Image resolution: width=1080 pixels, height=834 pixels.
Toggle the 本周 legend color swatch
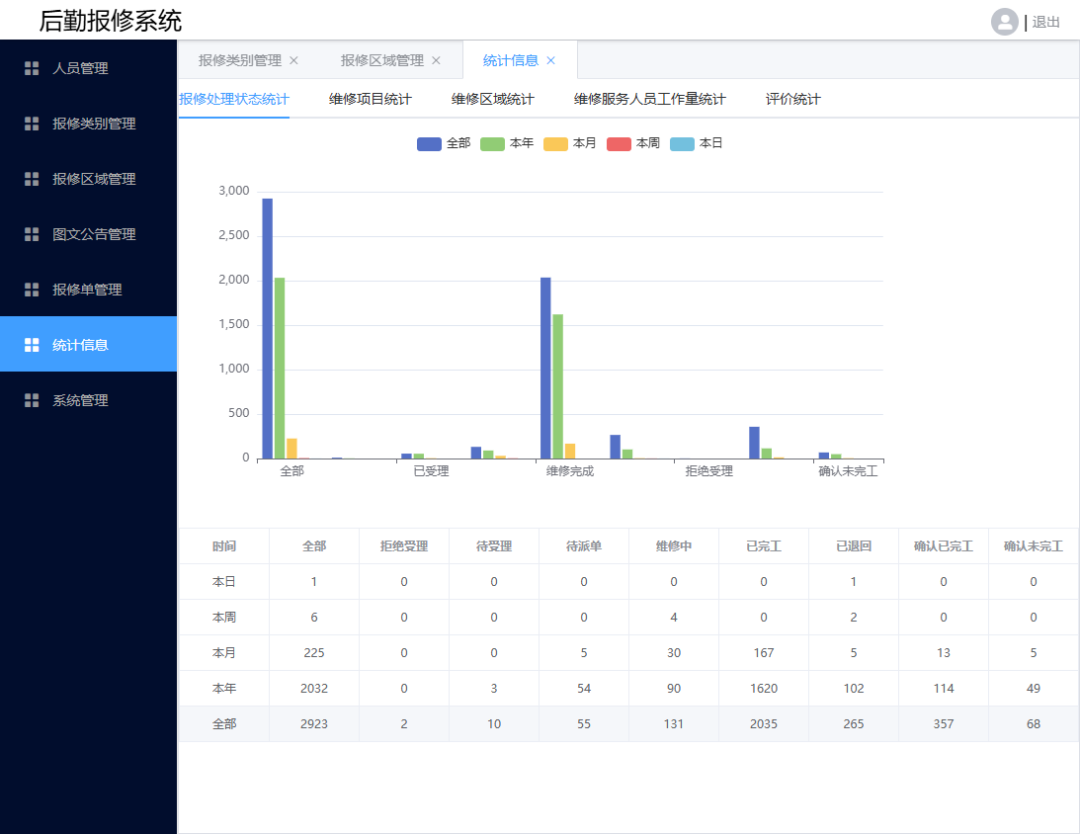pos(619,144)
